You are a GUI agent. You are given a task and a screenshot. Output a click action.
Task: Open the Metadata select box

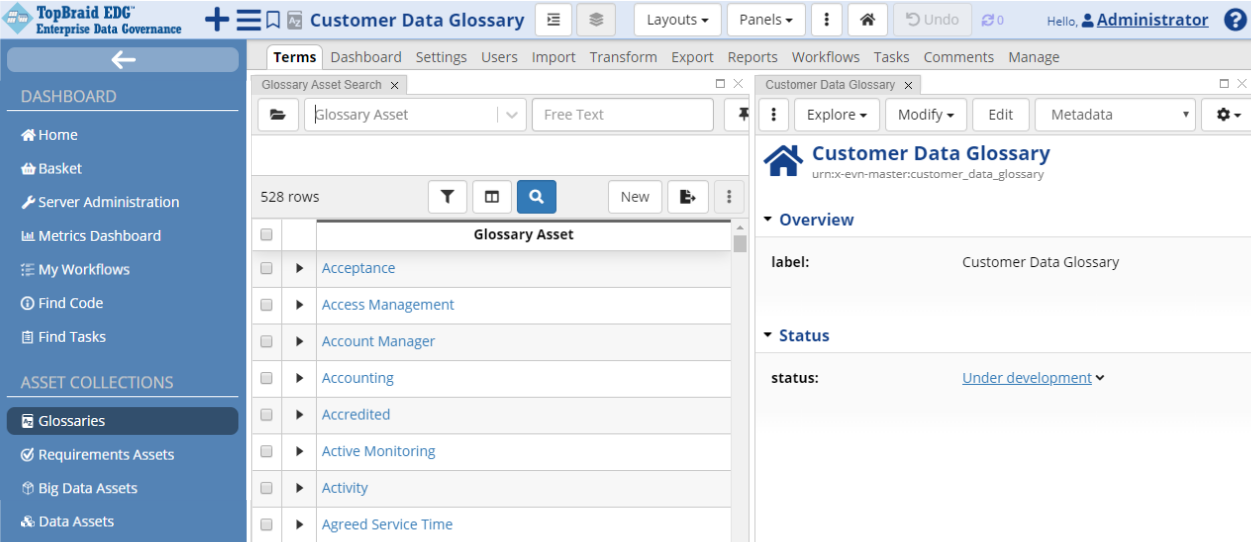pos(1115,115)
